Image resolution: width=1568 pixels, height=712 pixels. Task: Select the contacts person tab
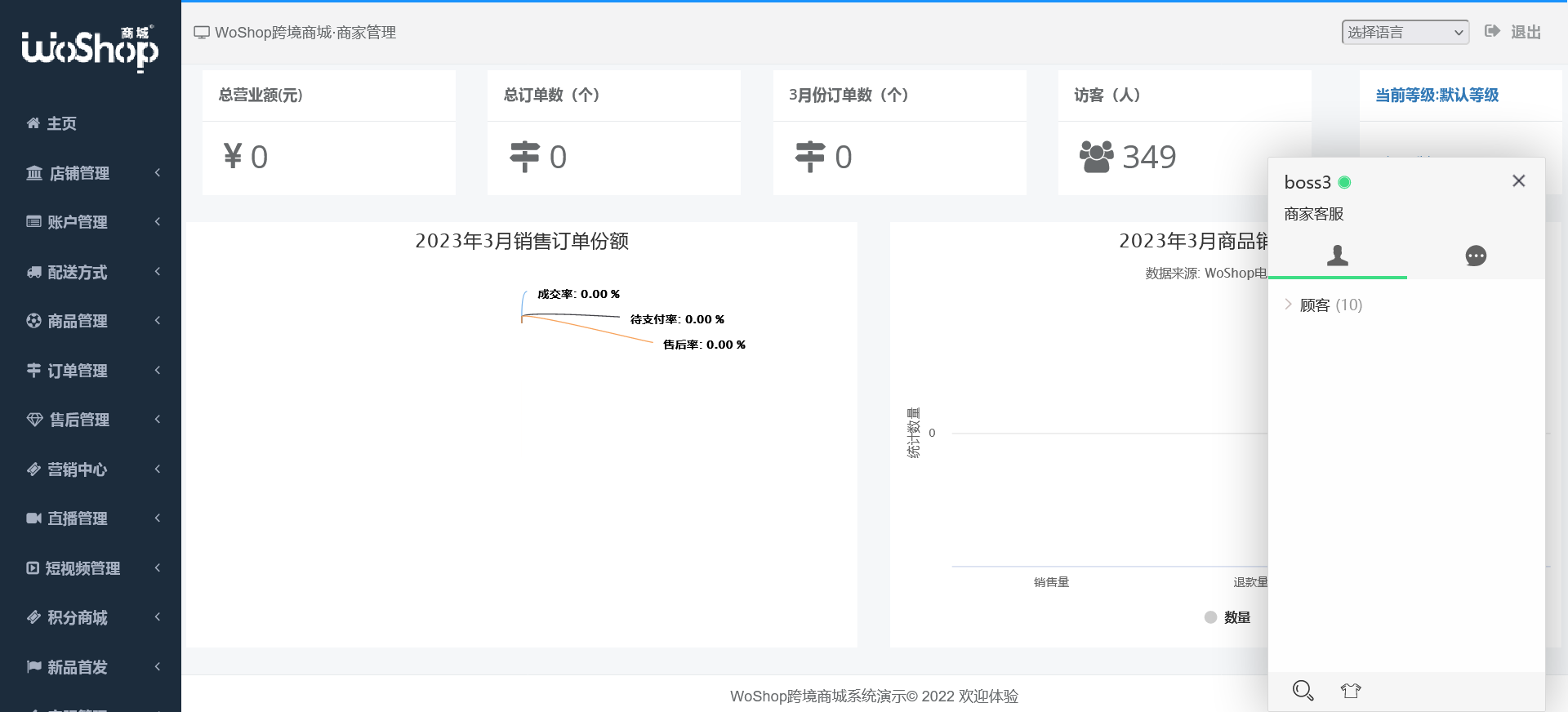pos(1337,256)
